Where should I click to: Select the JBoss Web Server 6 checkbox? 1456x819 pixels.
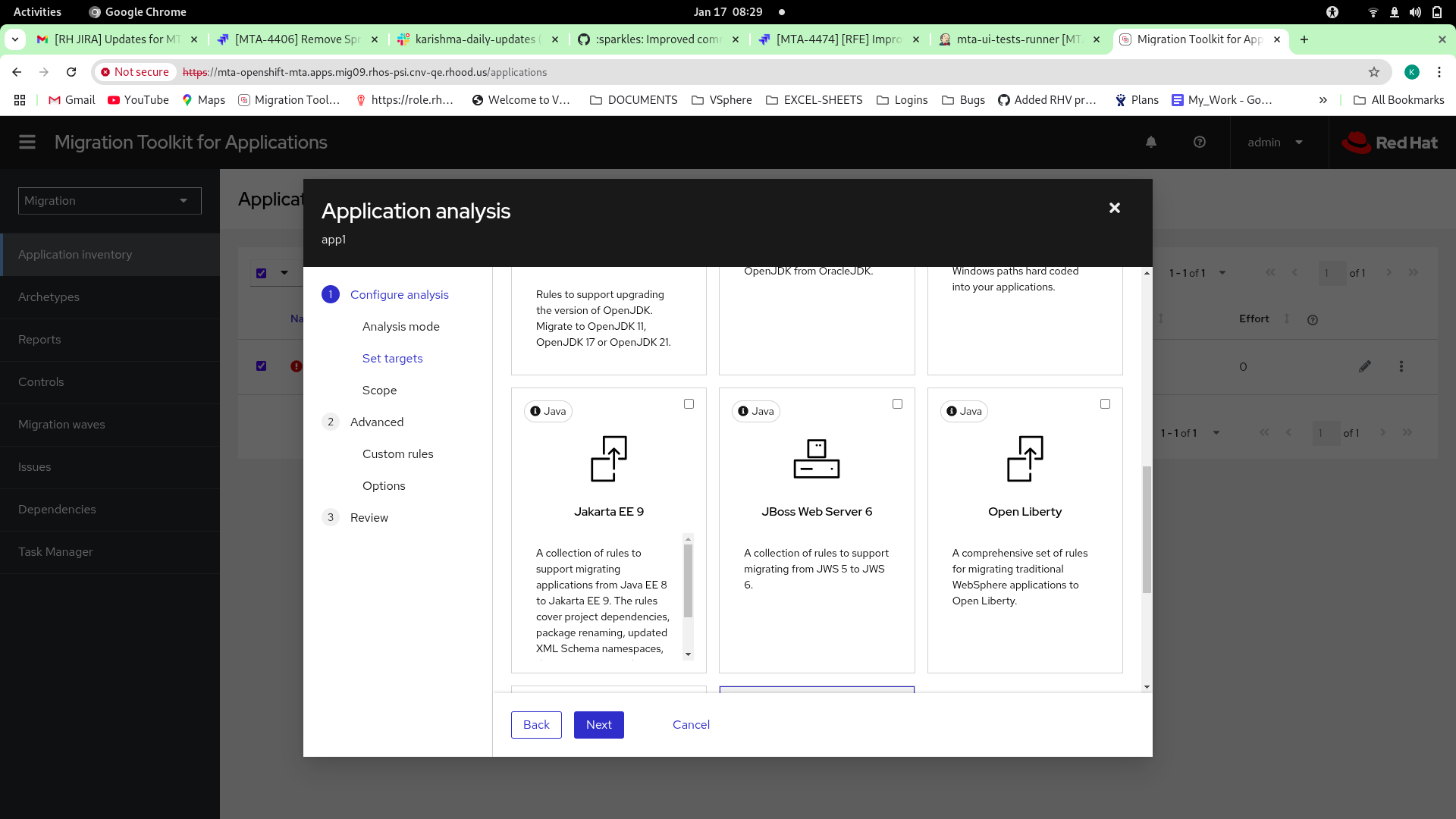click(897, 404)
